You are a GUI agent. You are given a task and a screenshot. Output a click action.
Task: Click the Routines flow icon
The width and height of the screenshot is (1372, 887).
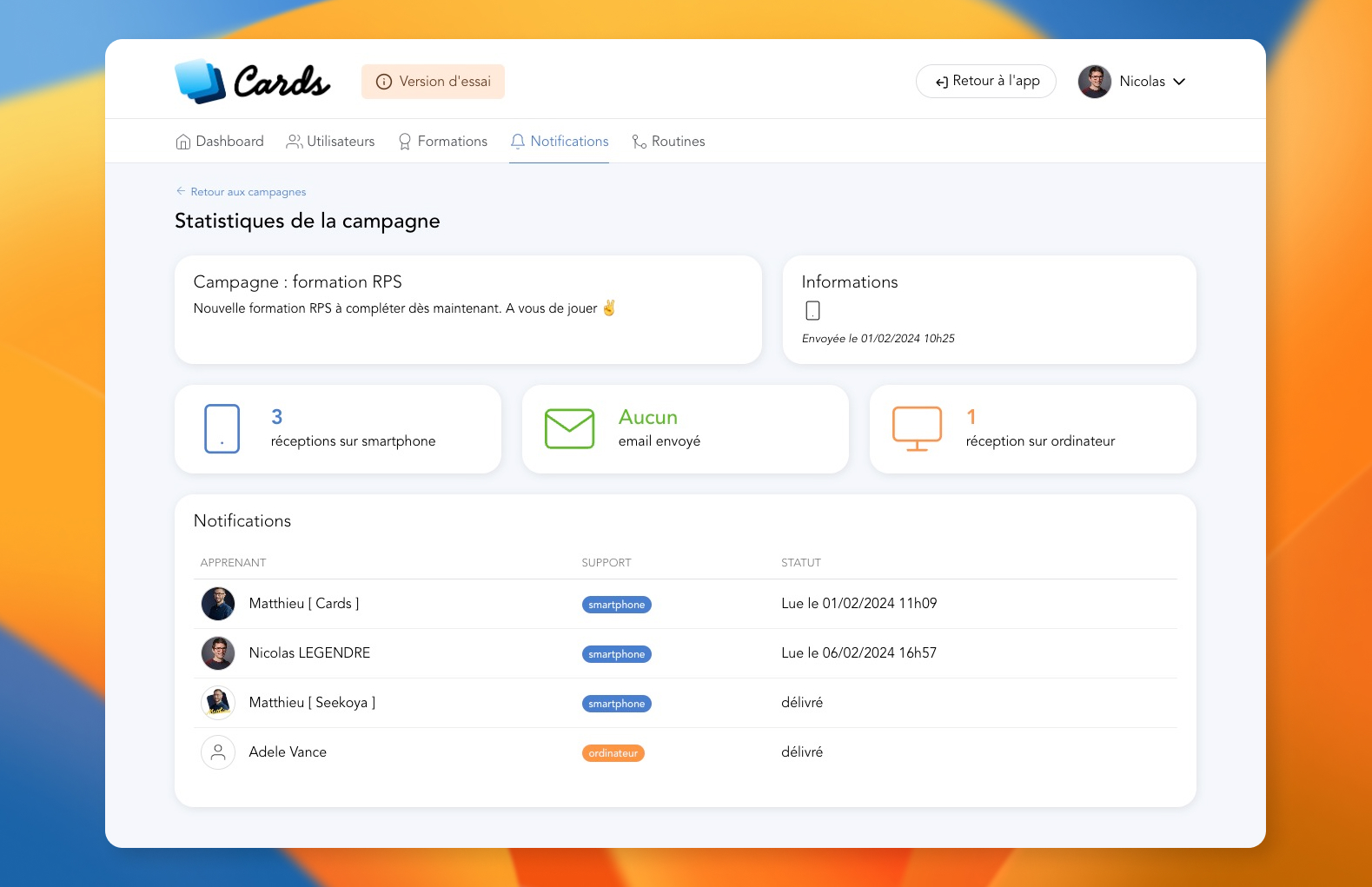click(x=640, y=142)
